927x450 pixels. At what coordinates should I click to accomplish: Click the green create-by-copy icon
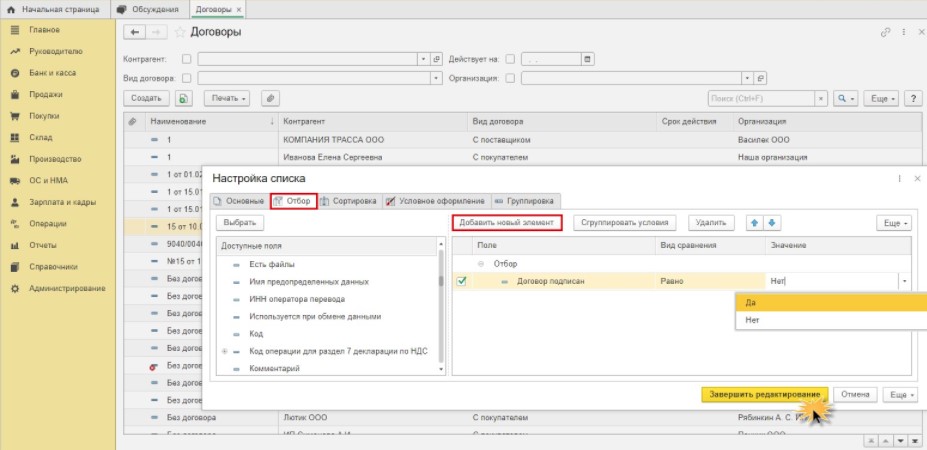pos(183,99)
